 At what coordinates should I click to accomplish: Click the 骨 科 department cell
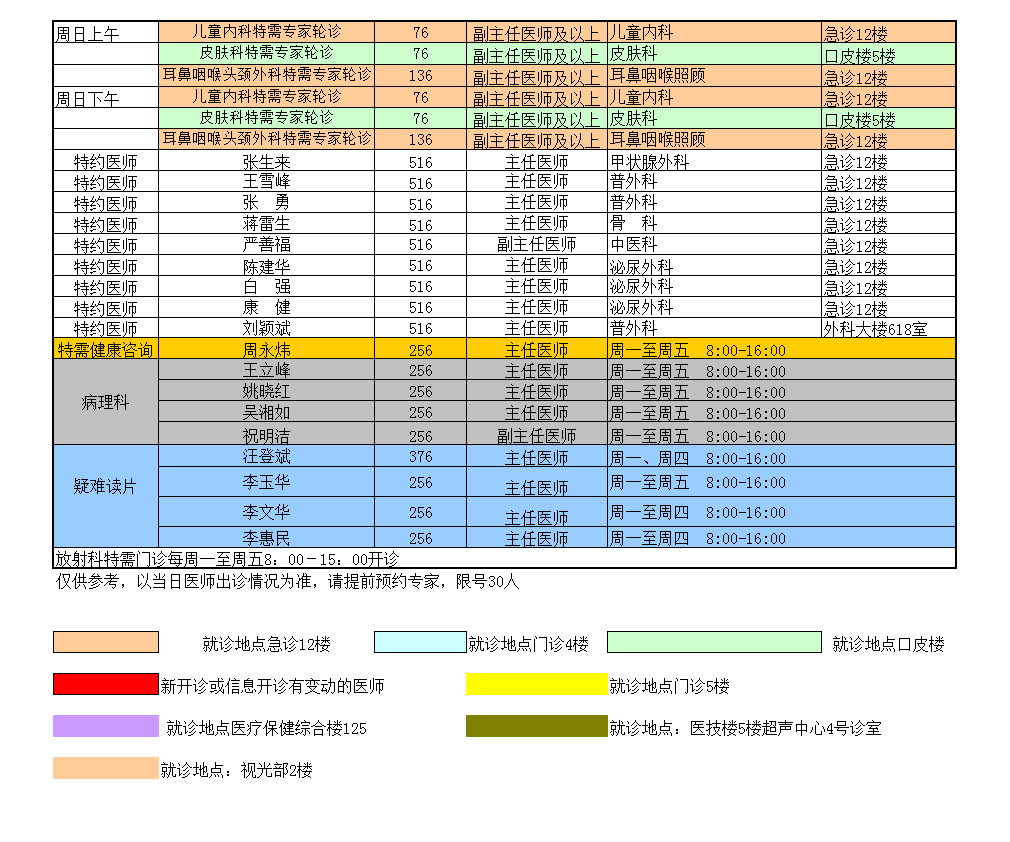tap(714, 224)
